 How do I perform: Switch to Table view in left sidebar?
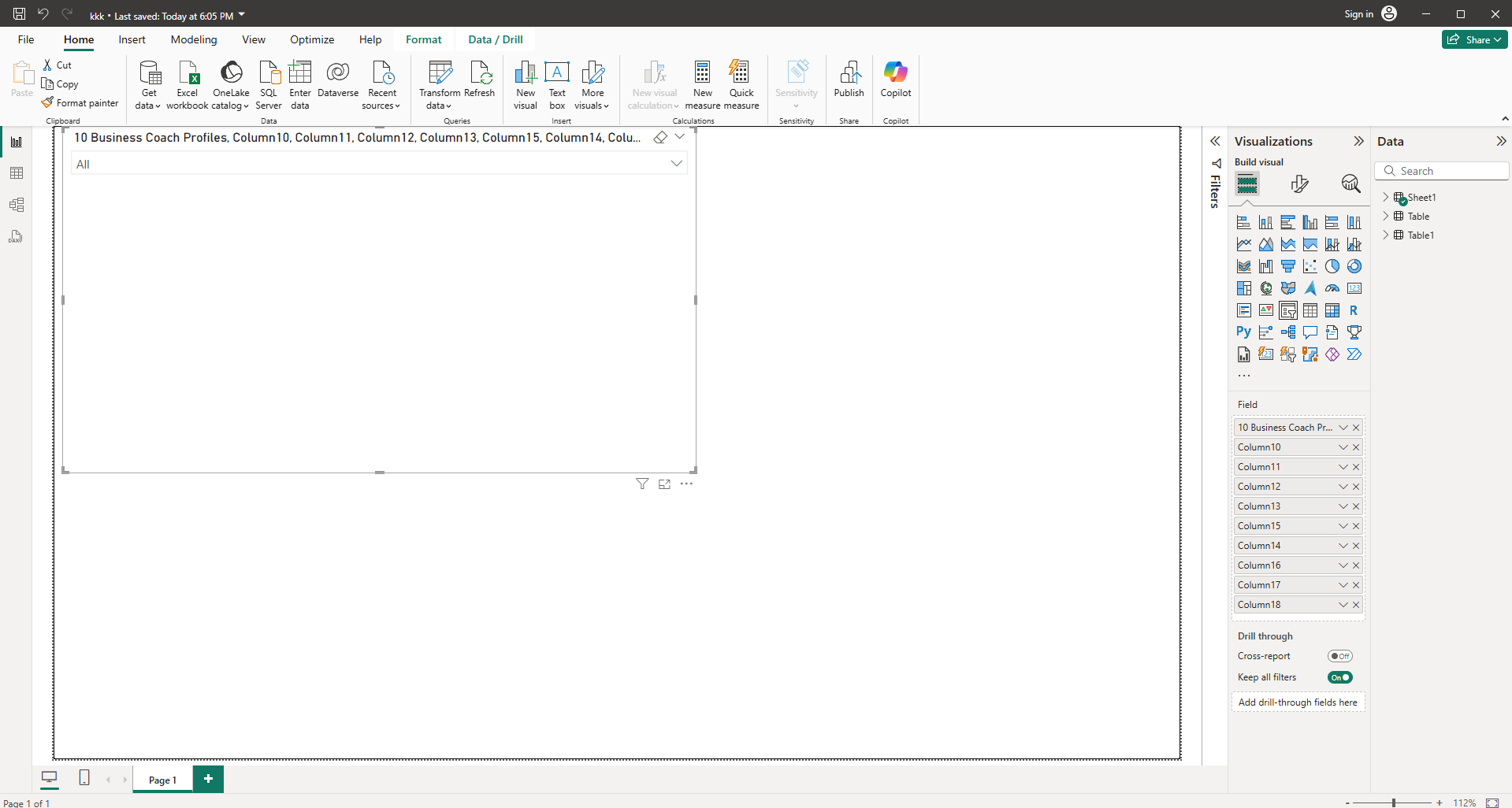[x=17, y=173]
